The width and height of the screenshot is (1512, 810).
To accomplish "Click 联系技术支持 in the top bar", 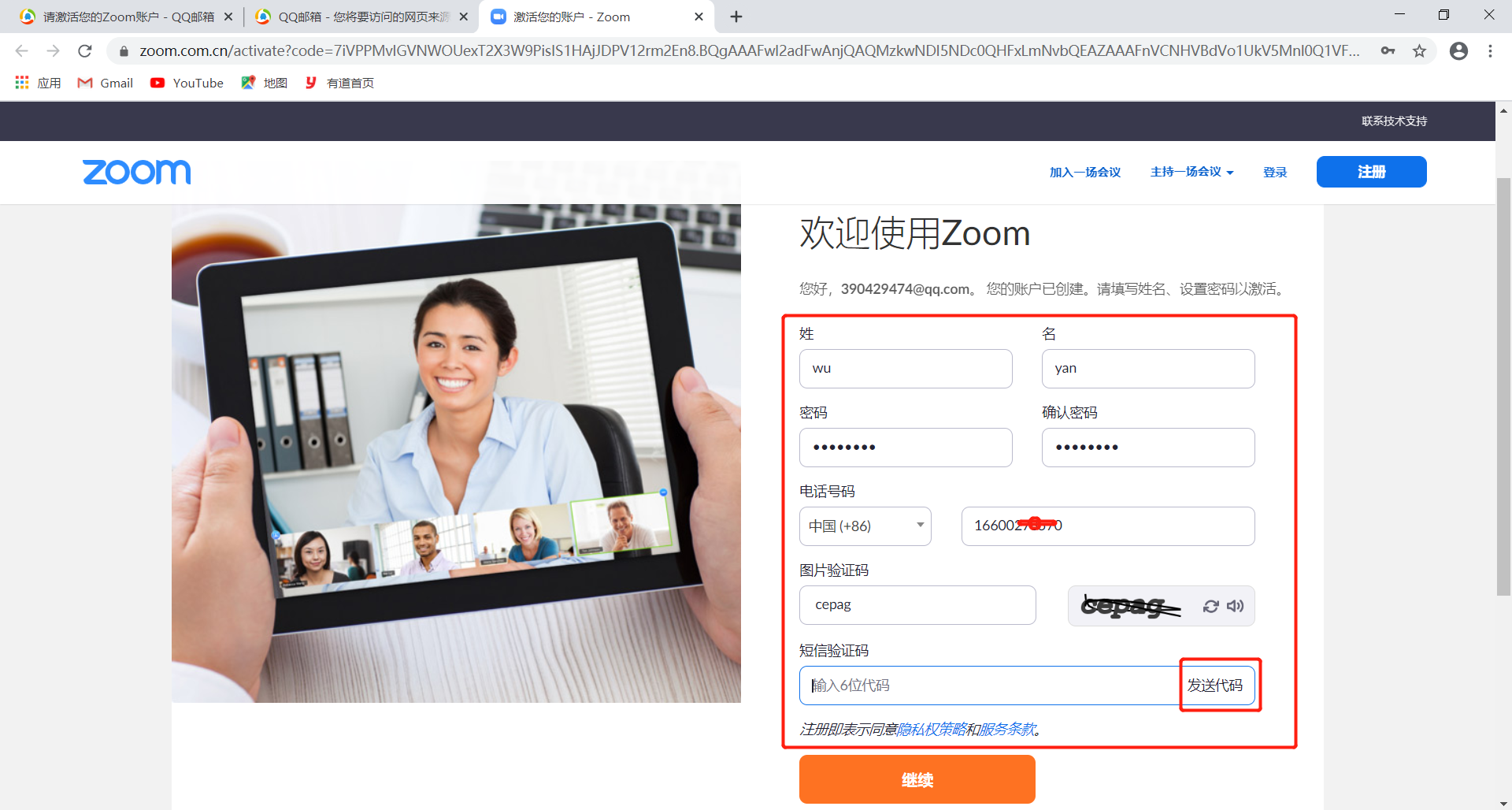I will pos(1394,121).
